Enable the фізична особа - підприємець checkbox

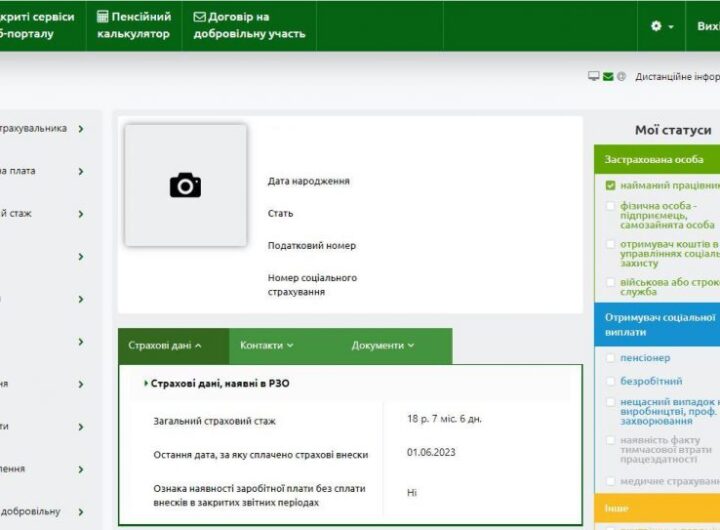[x=611, y=206]
